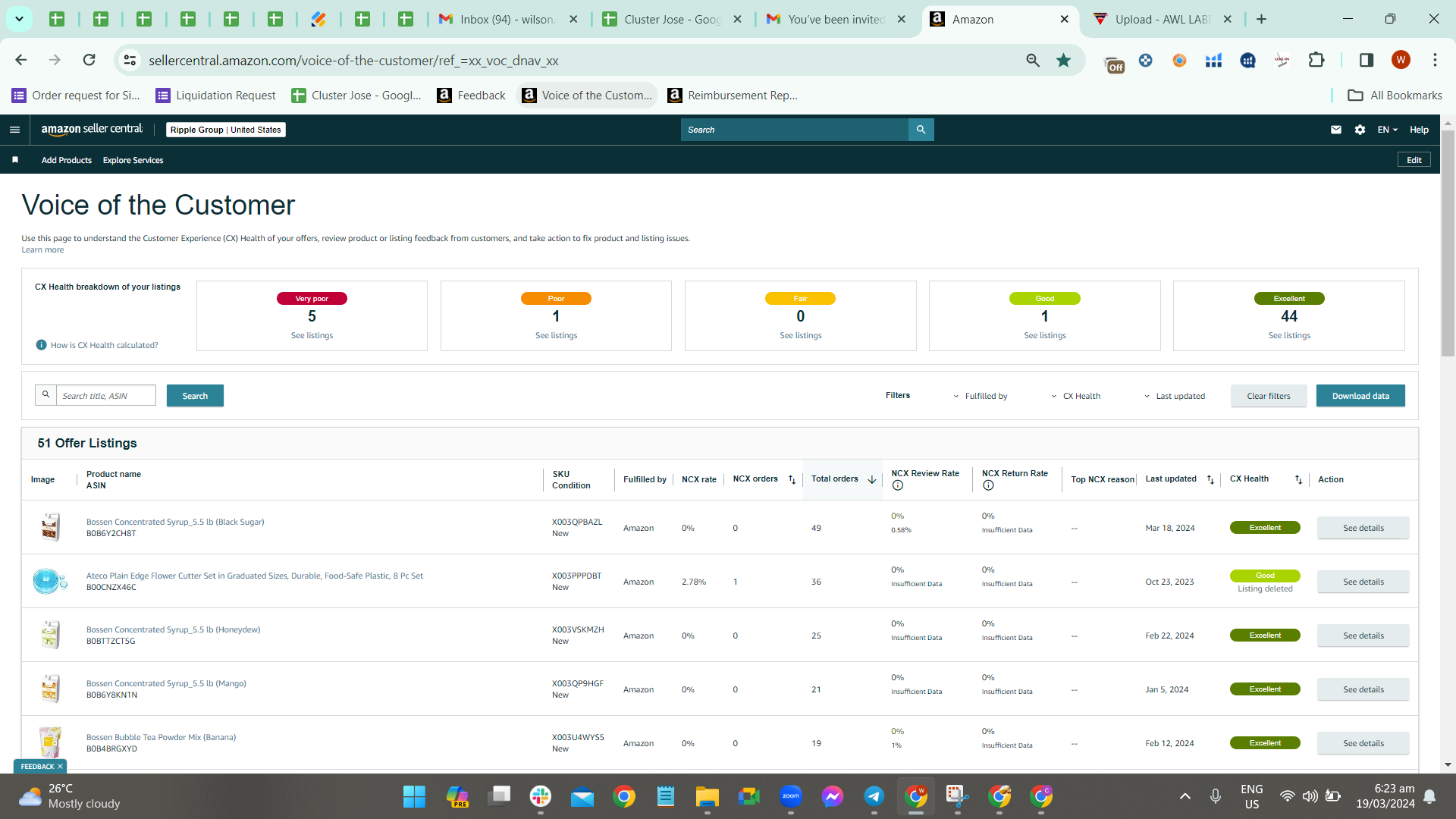Sort by the NCX orders arrows

pos(792,479)
